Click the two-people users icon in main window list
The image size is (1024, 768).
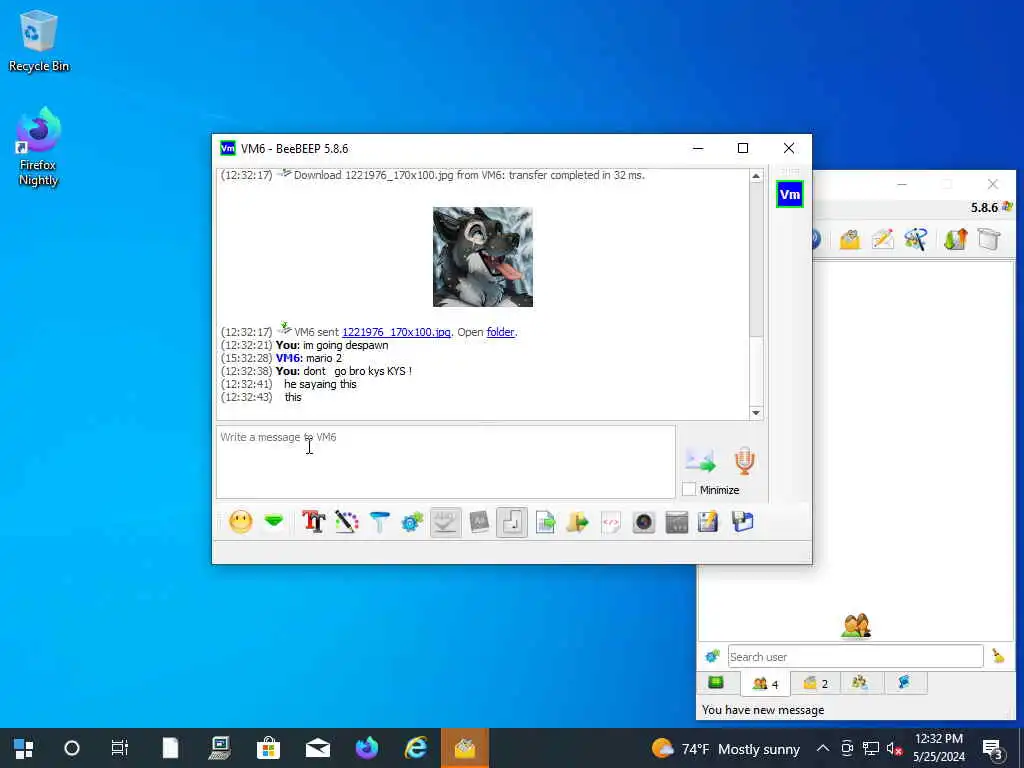(856, 625)
